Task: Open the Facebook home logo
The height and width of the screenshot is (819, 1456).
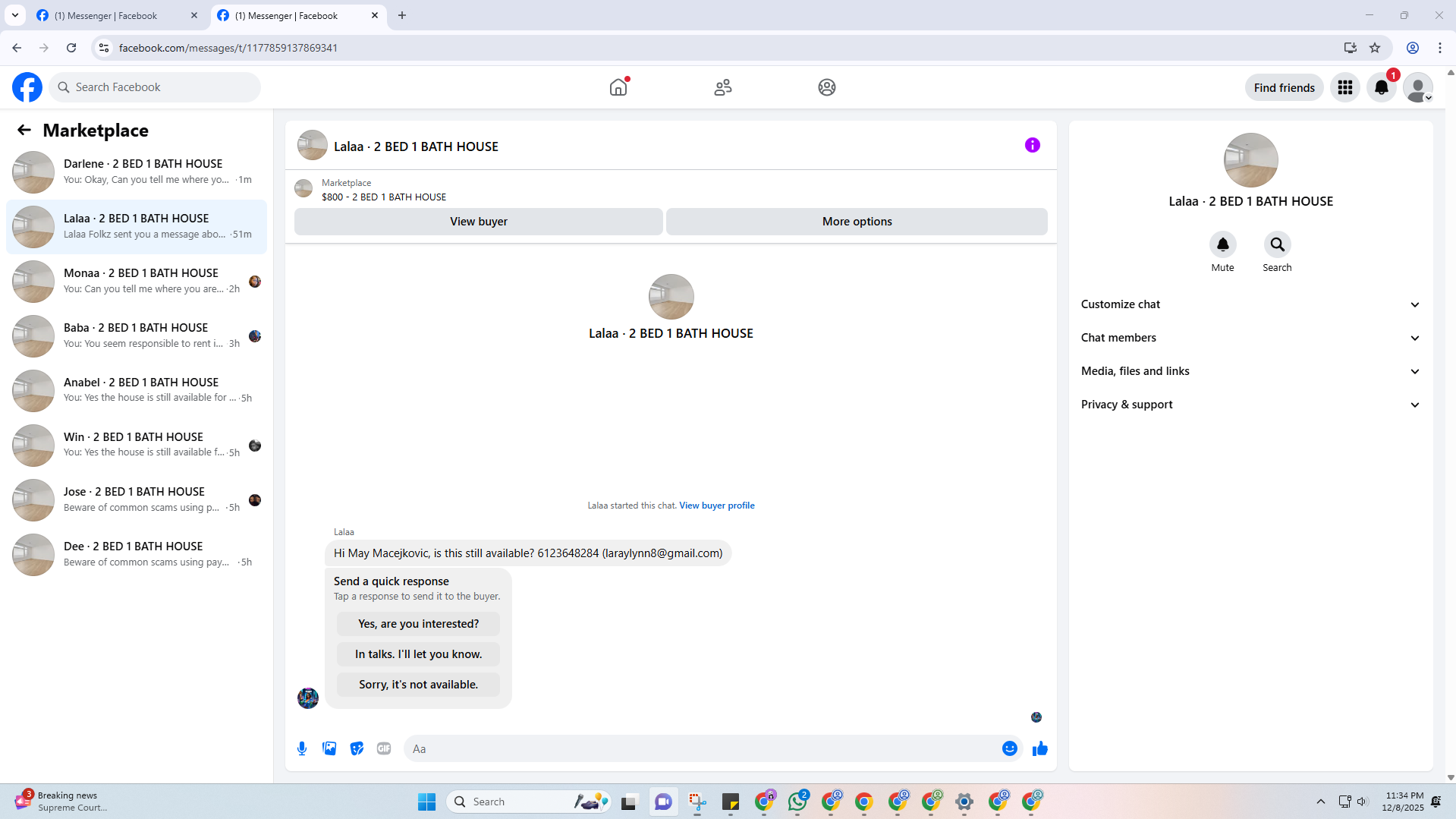Action: (x=27, y=87)
